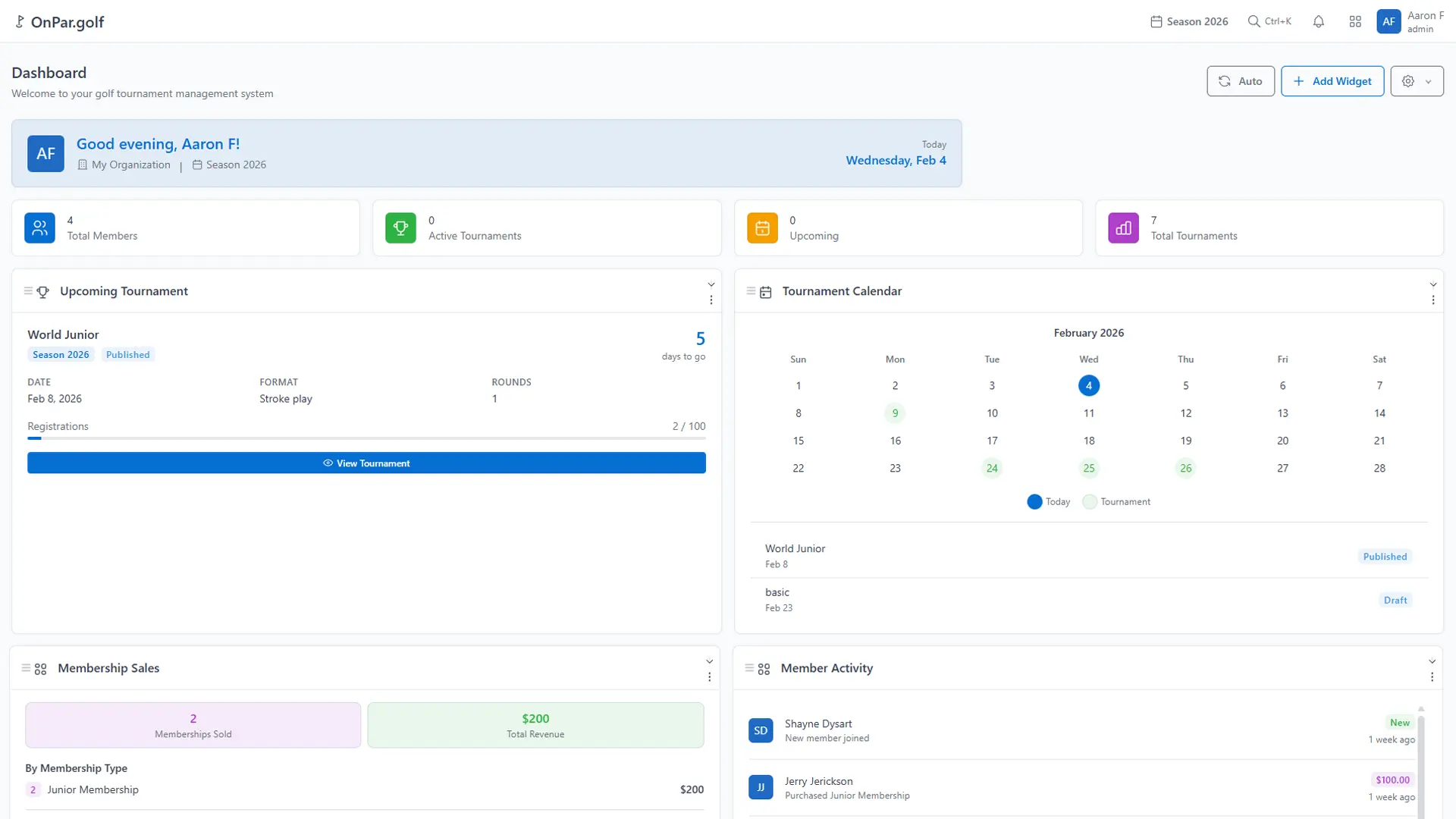Collapse the Member Activity widget chevron
This screenshot has width=1456, height=819.
1432,661
